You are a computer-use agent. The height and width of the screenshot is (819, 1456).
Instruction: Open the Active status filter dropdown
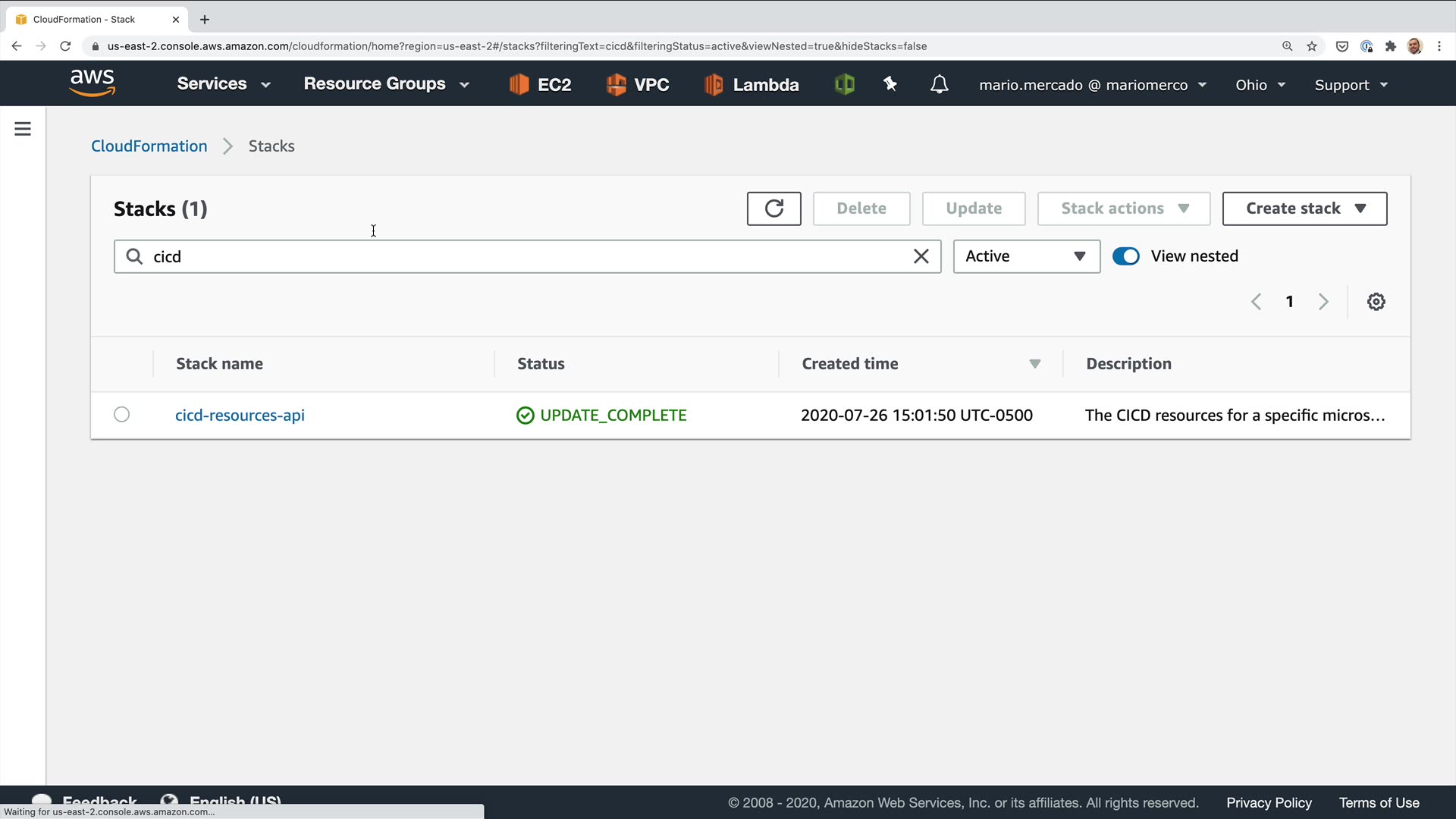coord(1025,256)
